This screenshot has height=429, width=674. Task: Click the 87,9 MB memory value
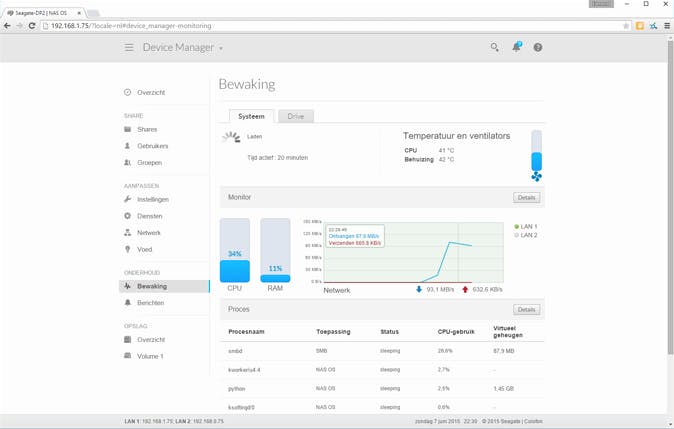(503, 351)
